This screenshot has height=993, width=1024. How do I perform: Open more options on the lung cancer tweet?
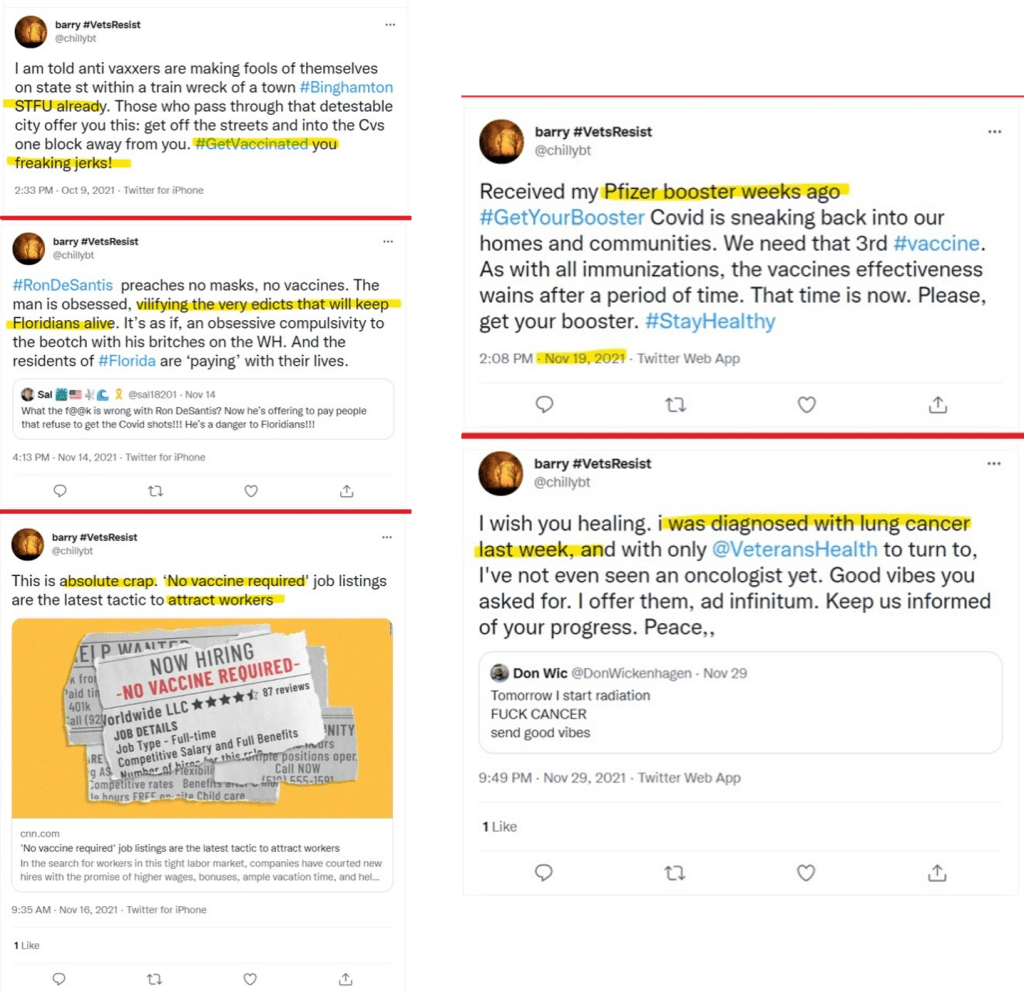[x=994, y=464]
